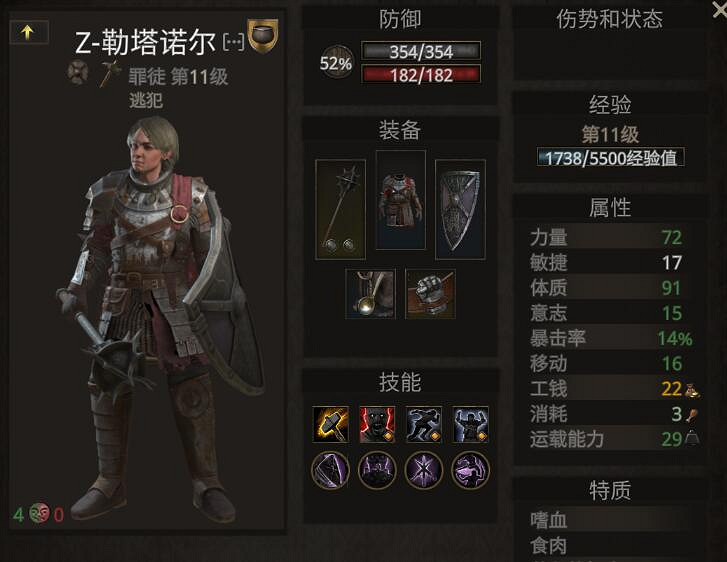Select the flexing figure skill icon
The width and height of the screenshot is (727, 562).
[x=471, y=424]
